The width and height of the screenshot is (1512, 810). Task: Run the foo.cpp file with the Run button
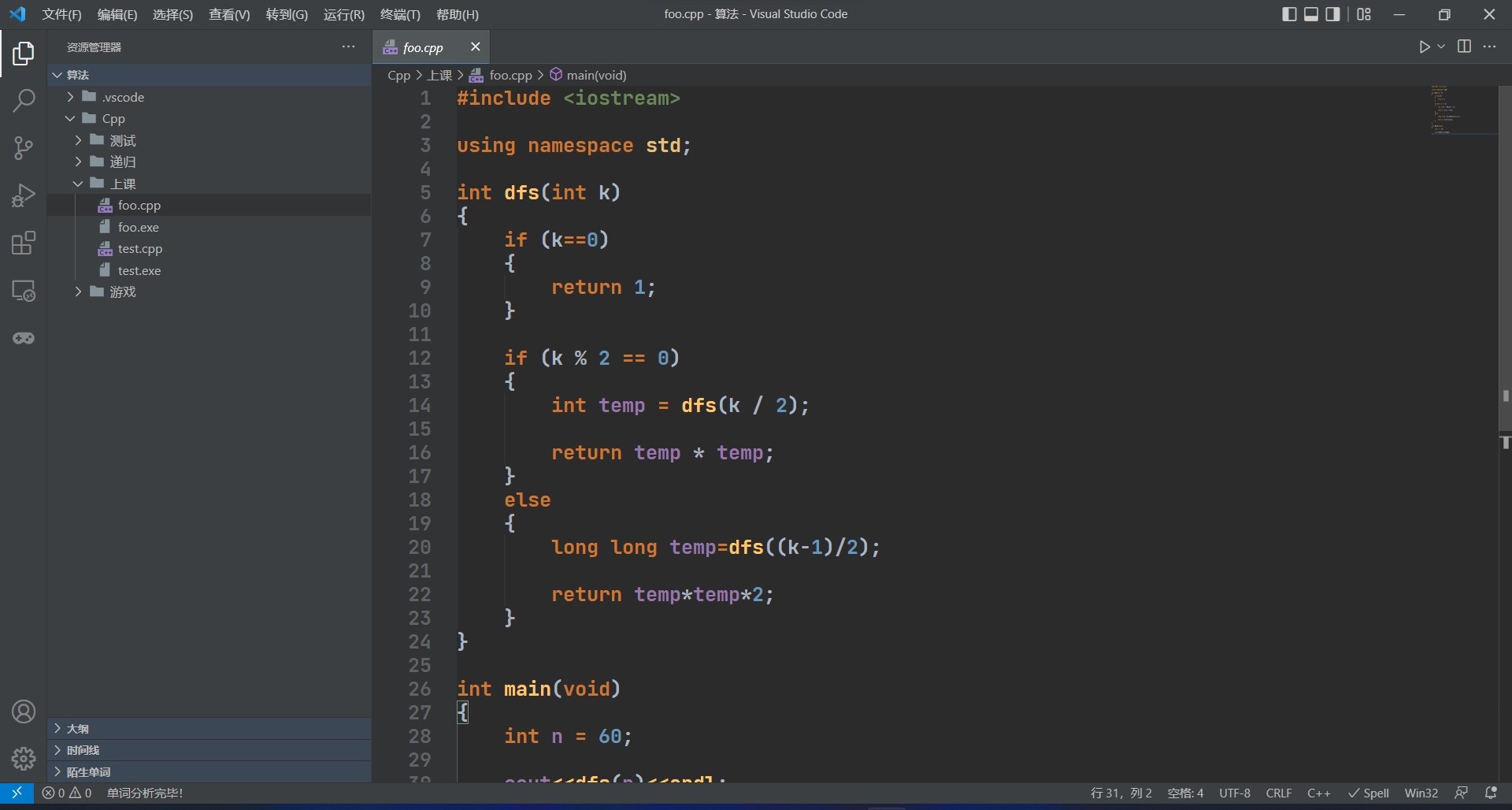point(1424,46)
